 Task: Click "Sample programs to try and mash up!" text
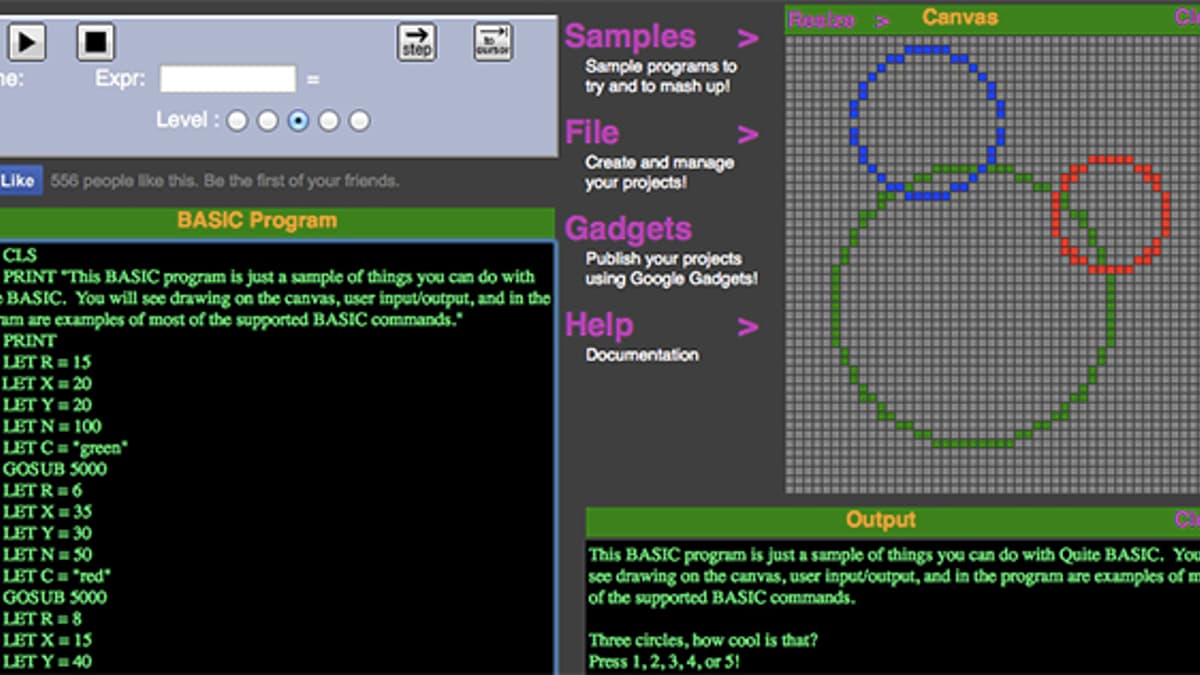point(660,77)
